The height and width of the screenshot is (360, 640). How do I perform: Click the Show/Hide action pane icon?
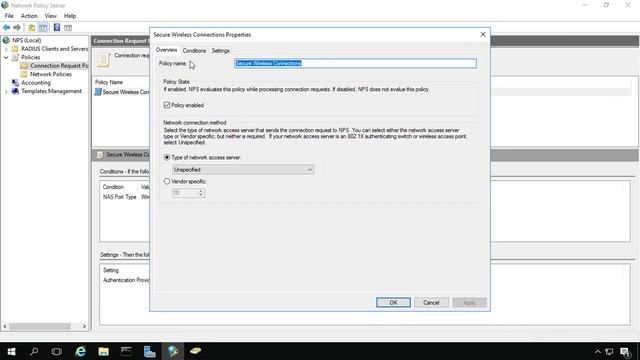click(x=68, y=28)
